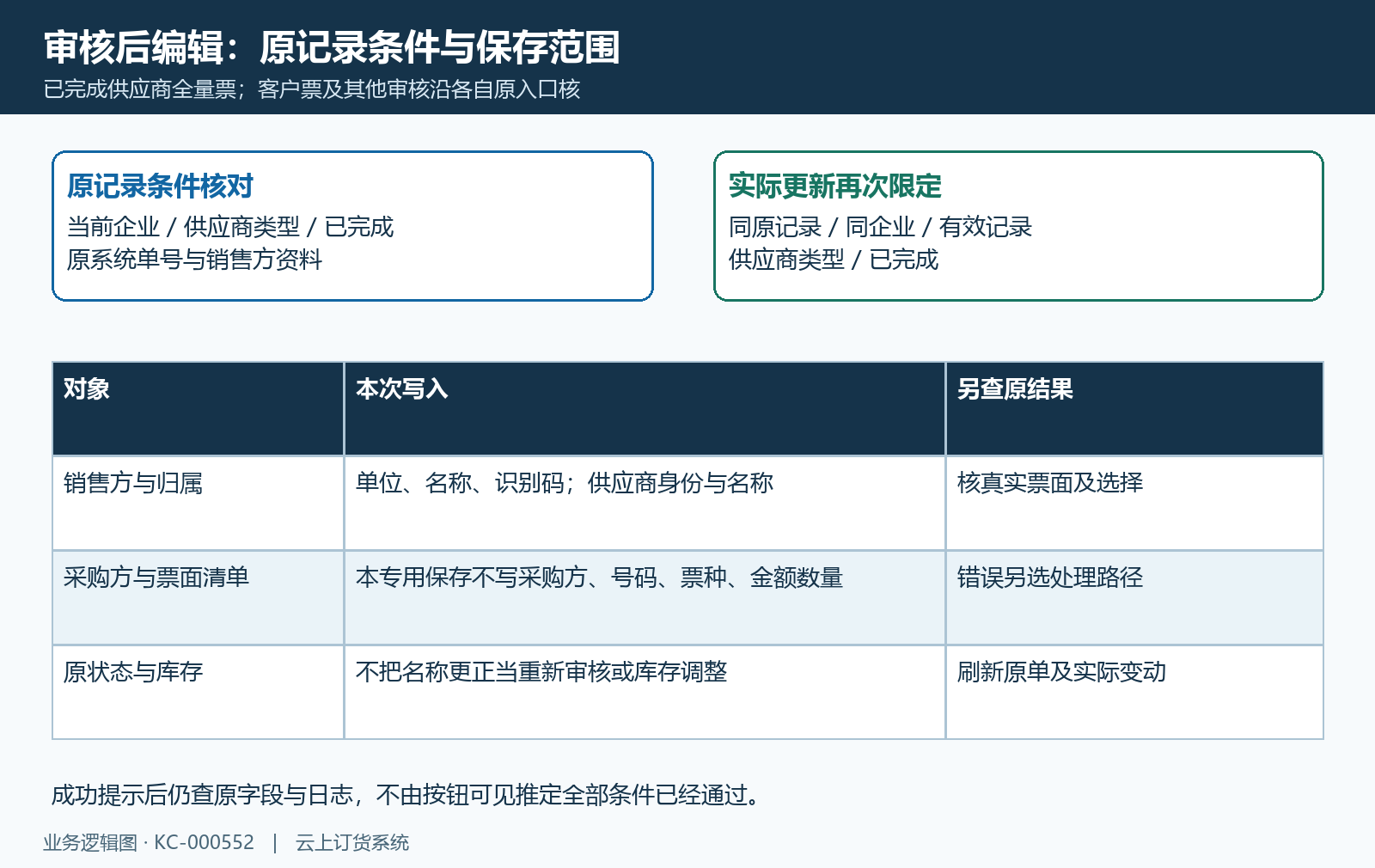Click the line 原系统单号与销售方资料
The height and width of the screenshot is (868, 1375).
(x=195, y=260)
